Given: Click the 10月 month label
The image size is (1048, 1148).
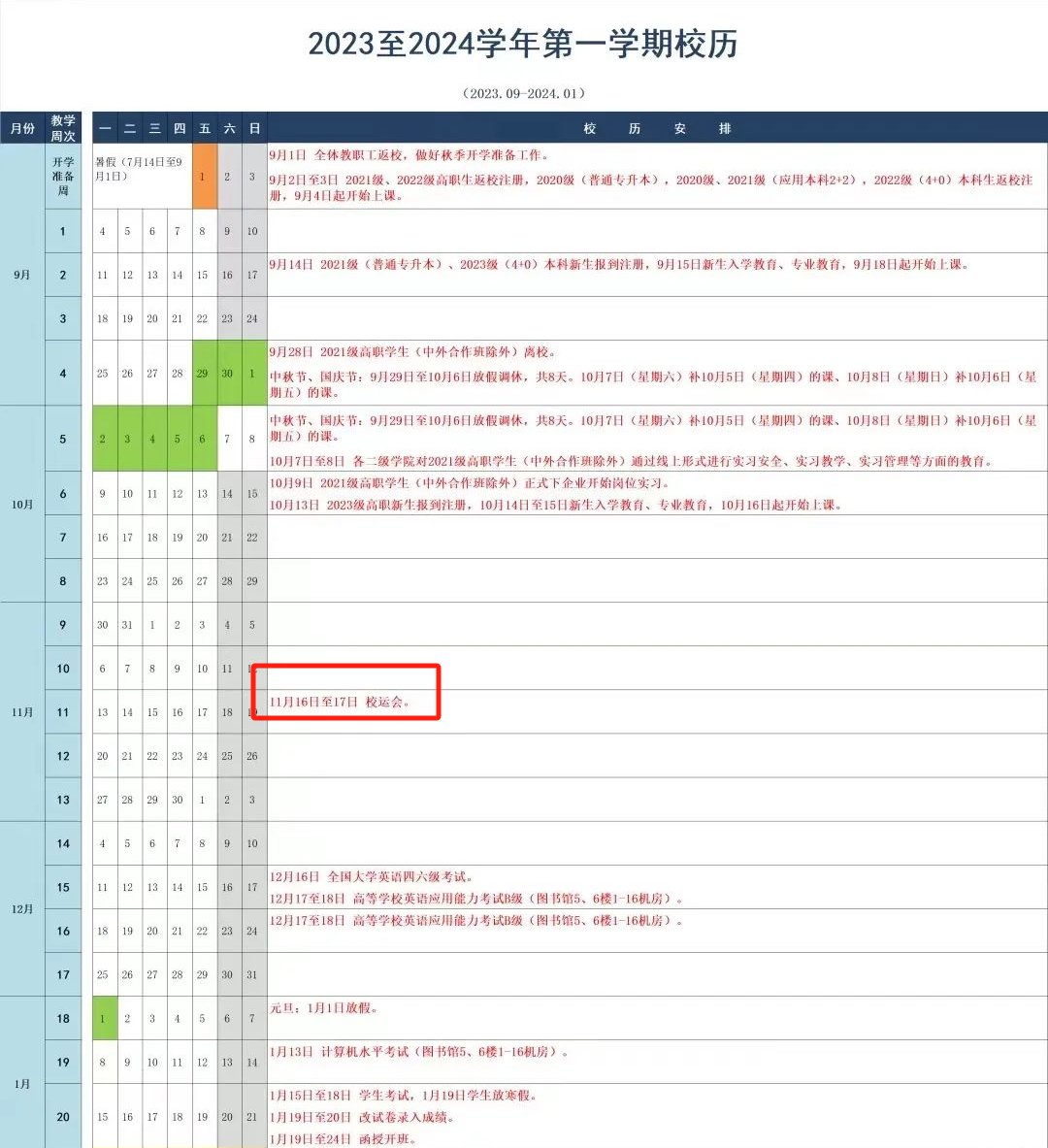Looking at the screenshot, I should (x=22, y=505).
